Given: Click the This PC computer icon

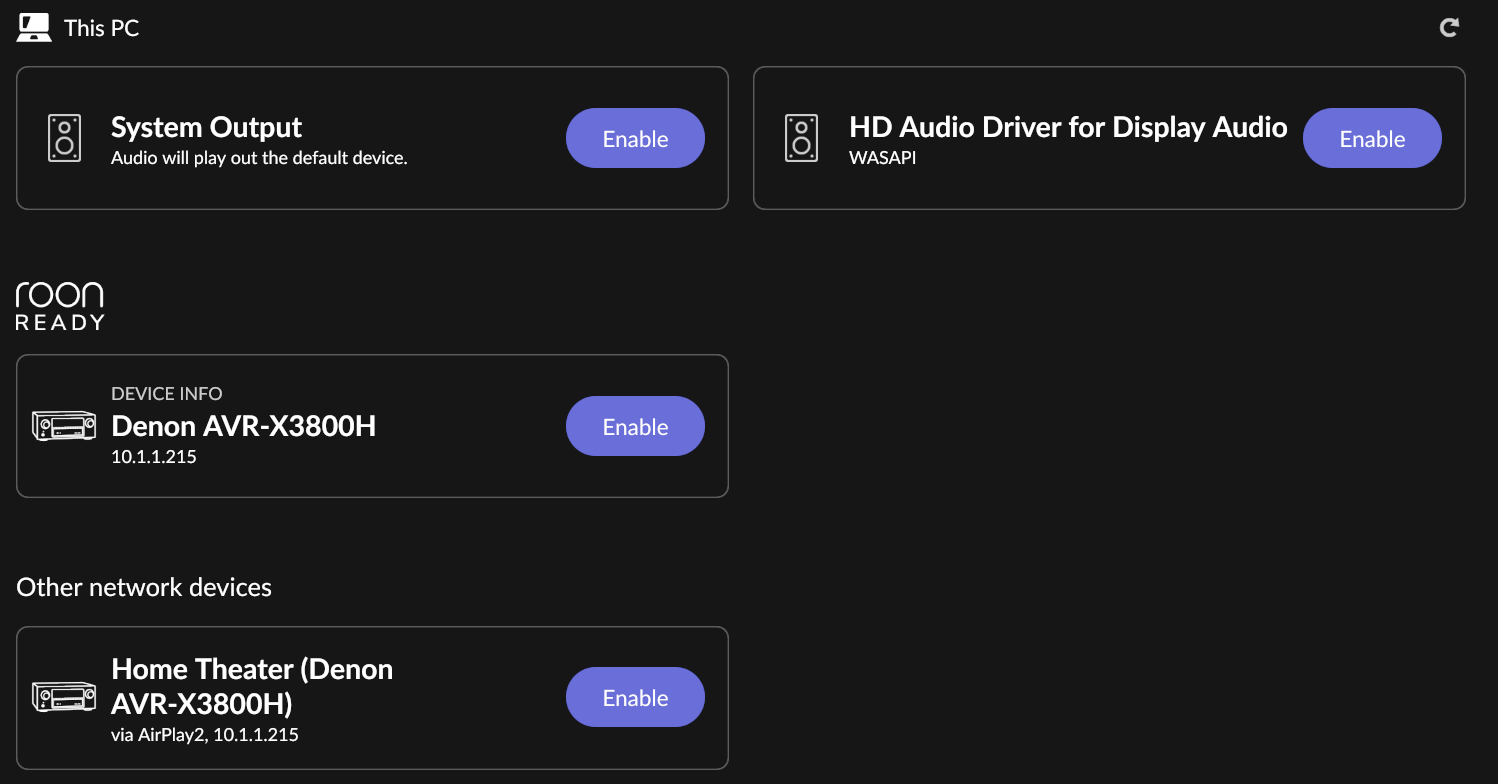Looking at the screenshot, I should click(x=35, y=28).
